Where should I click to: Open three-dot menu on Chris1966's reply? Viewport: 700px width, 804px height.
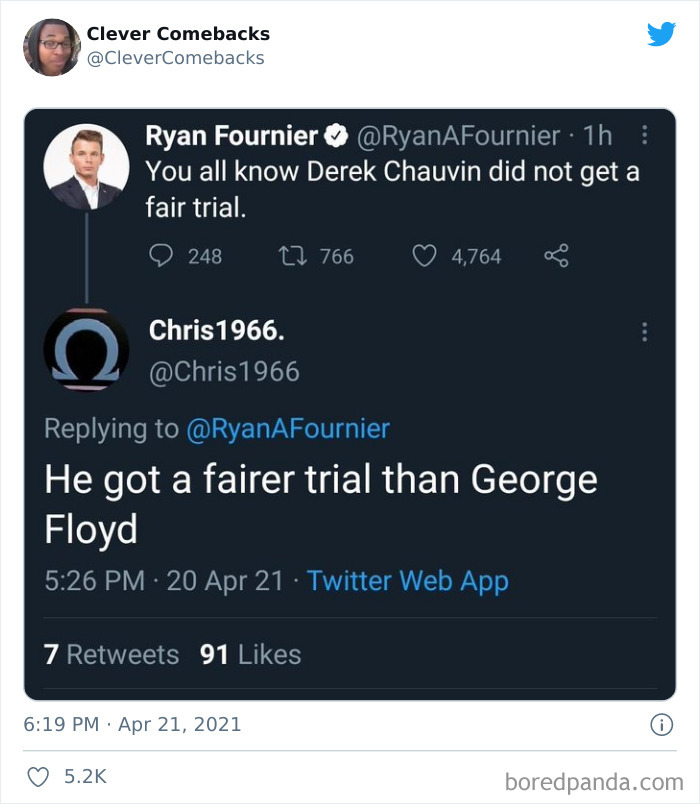(x=645, y=331)
